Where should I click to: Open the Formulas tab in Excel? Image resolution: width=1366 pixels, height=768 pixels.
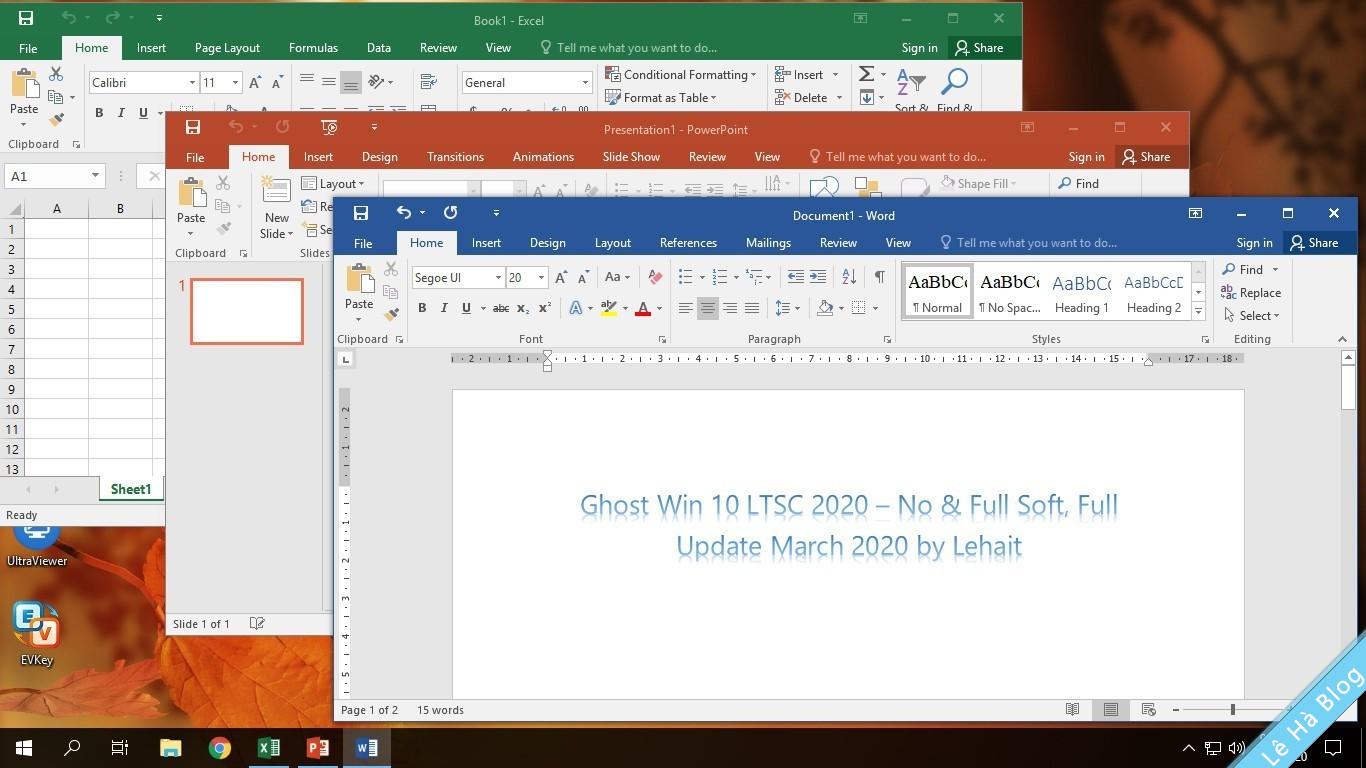(x=313, y=48)
